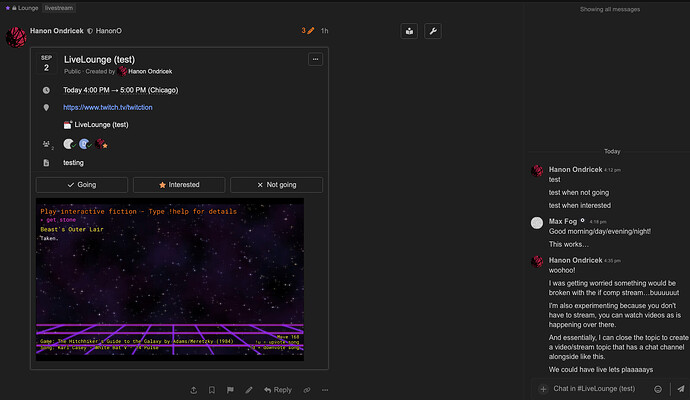This screenshot has height=400, width=690.
Task: Click the 4:12 pm chat timestamp
Action: tap(612, 170)
